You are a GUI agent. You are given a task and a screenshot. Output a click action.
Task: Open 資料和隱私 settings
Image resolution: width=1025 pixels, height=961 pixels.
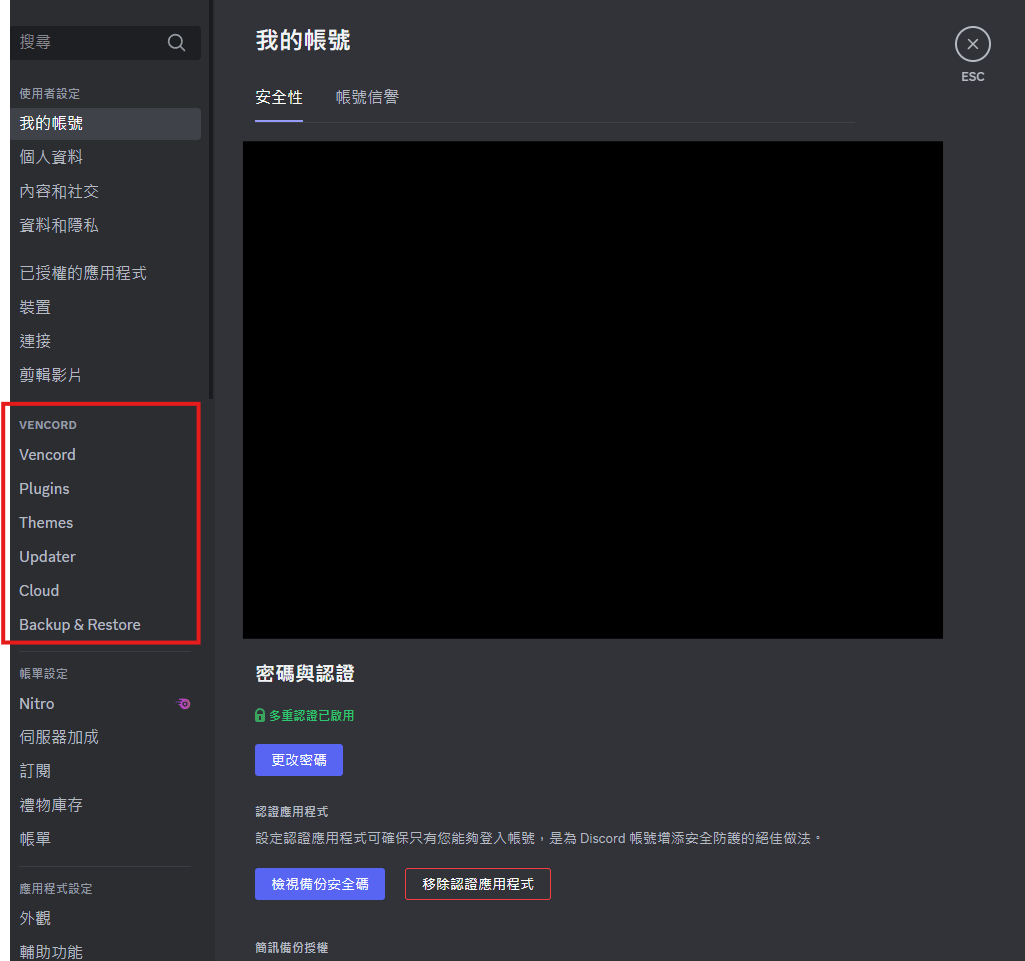105,225
